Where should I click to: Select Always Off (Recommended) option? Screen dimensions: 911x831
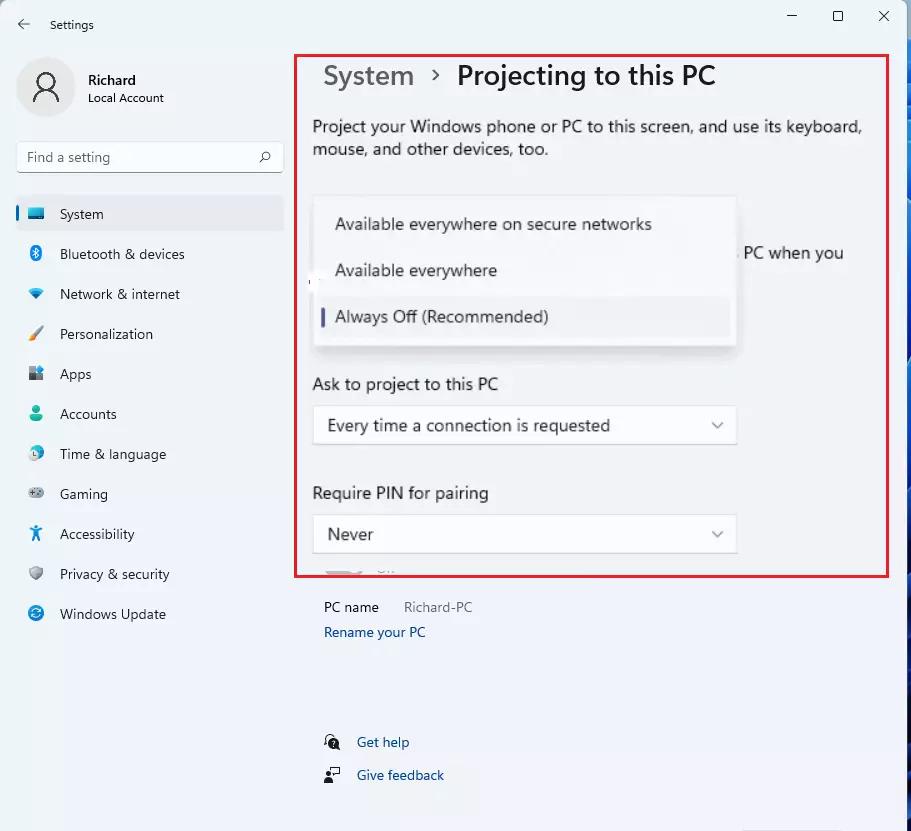tap(441, 317)
